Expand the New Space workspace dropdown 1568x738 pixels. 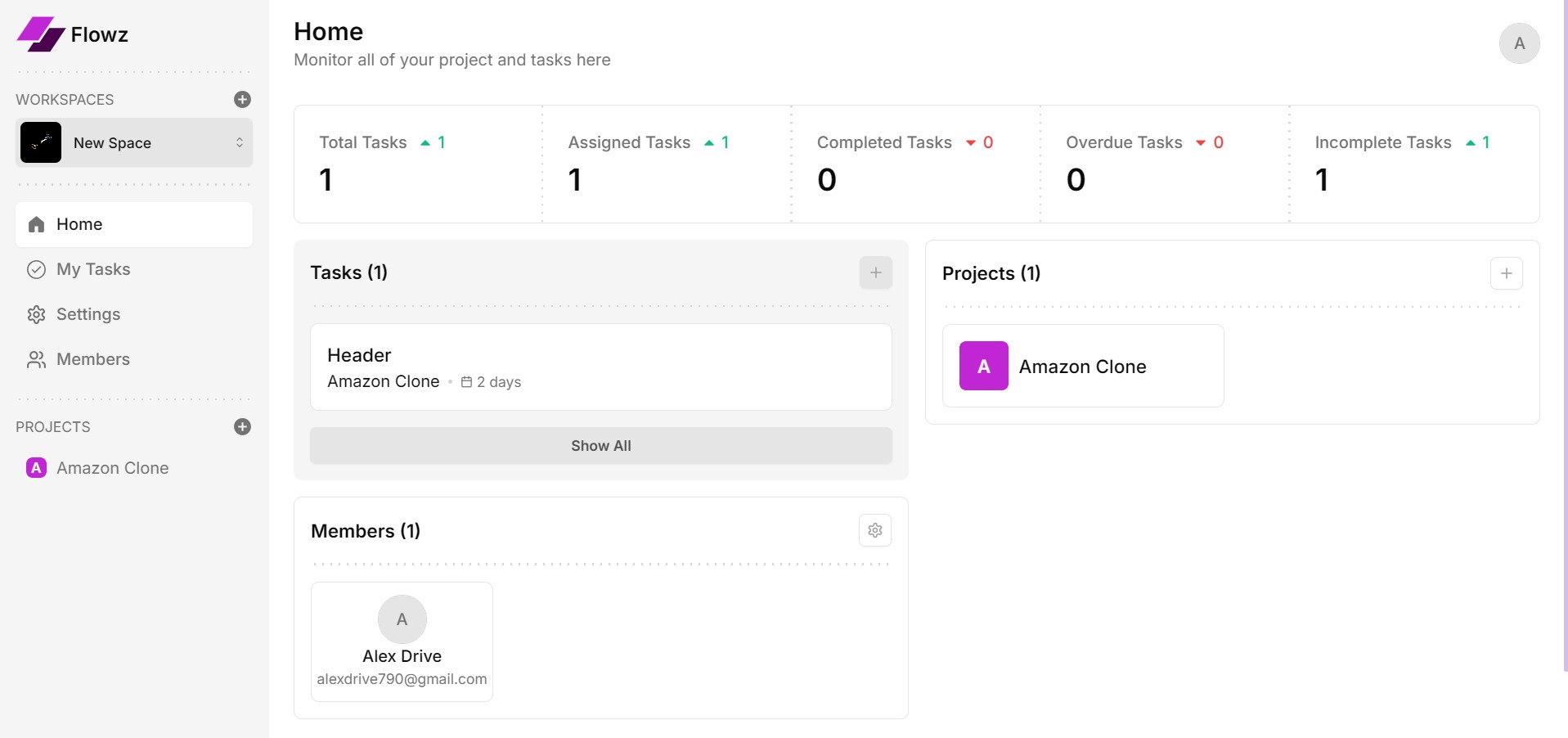(239, 142)
